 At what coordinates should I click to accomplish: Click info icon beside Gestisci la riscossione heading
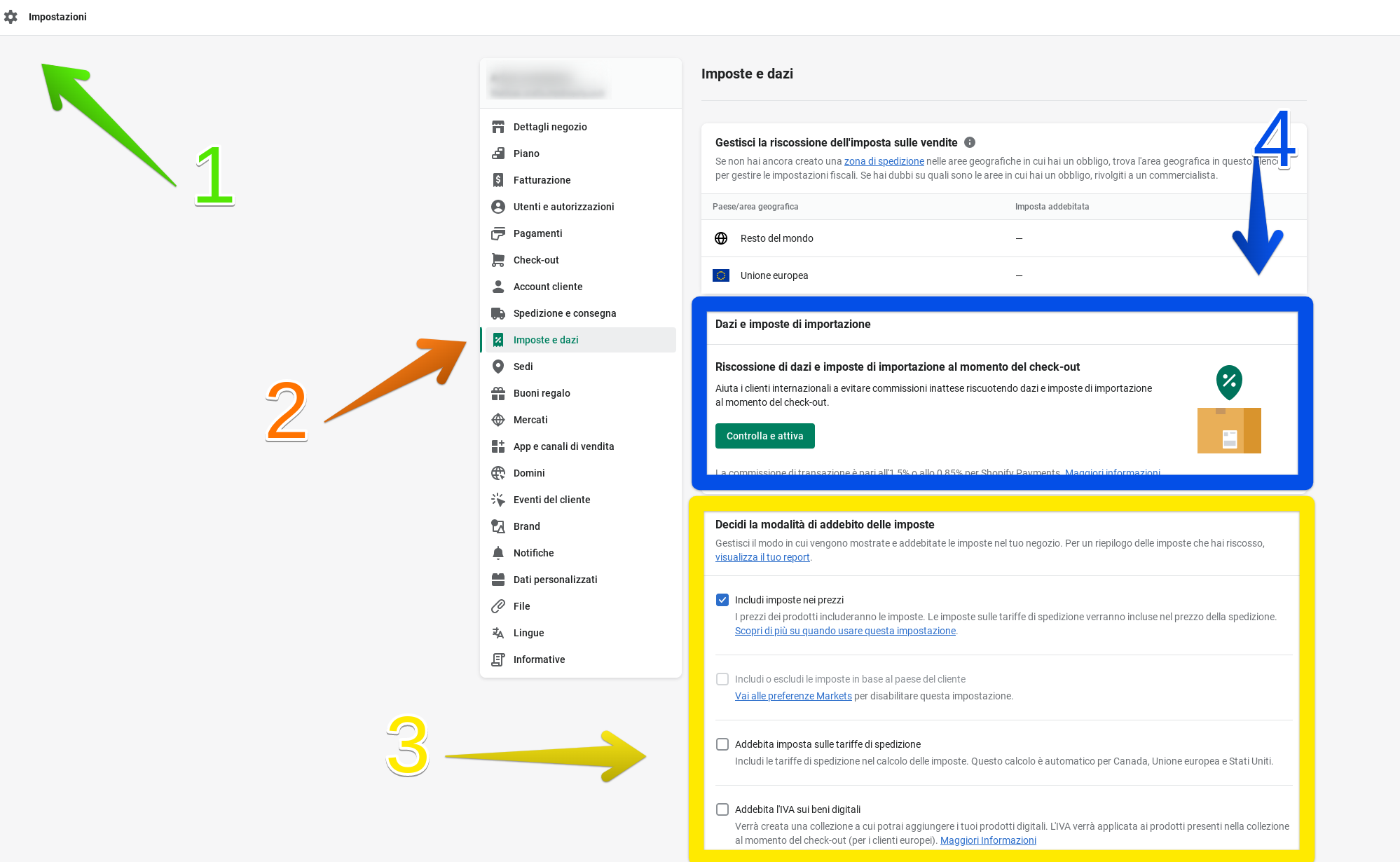970,142
